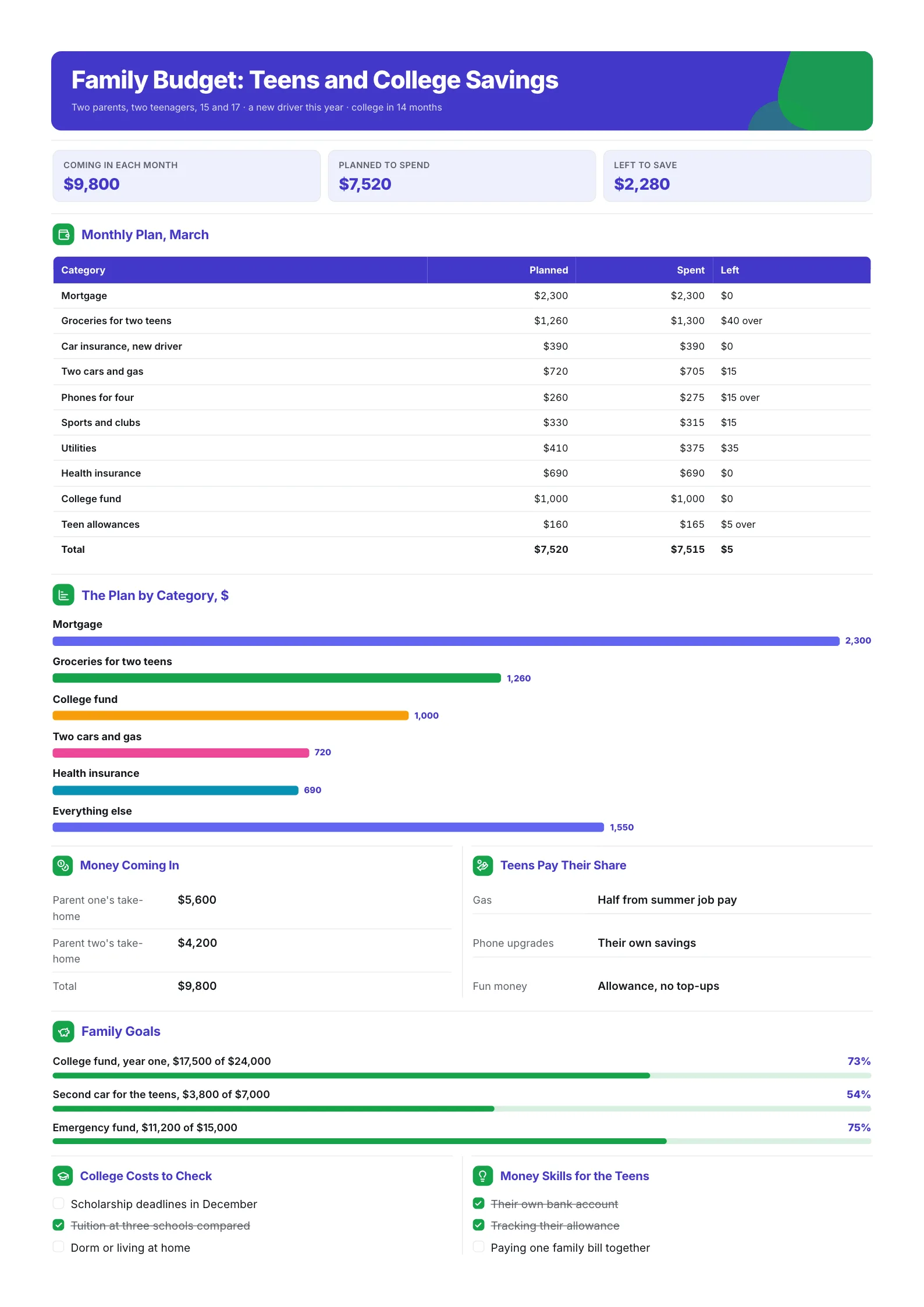Uncheck Tracking their allowance

(478, 1225)
